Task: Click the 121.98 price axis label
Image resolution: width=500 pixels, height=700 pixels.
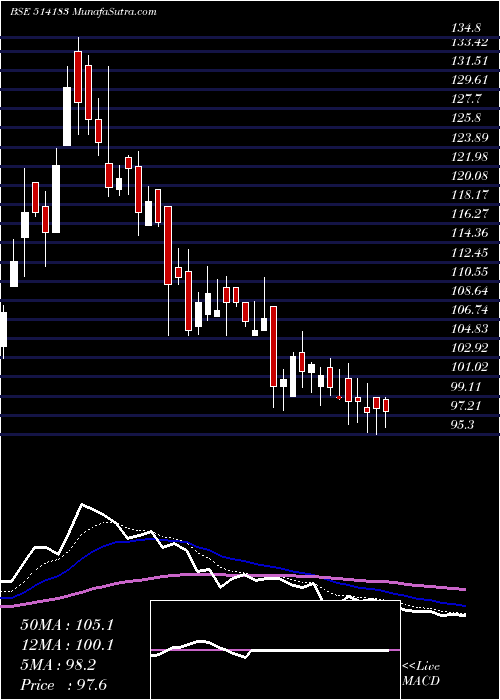Action: tap(471, 157)
